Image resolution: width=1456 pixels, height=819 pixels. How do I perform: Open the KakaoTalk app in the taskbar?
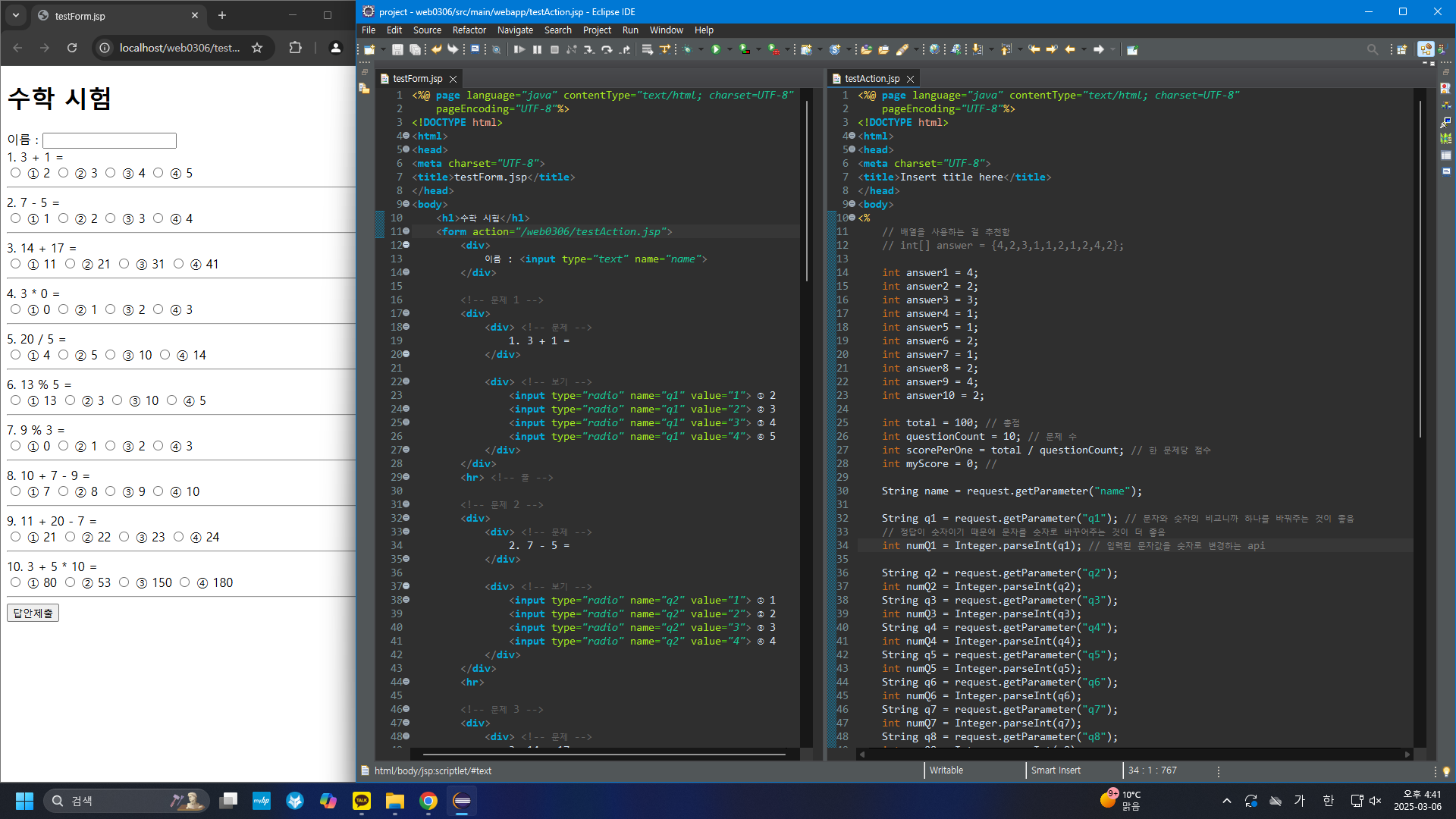362,801
